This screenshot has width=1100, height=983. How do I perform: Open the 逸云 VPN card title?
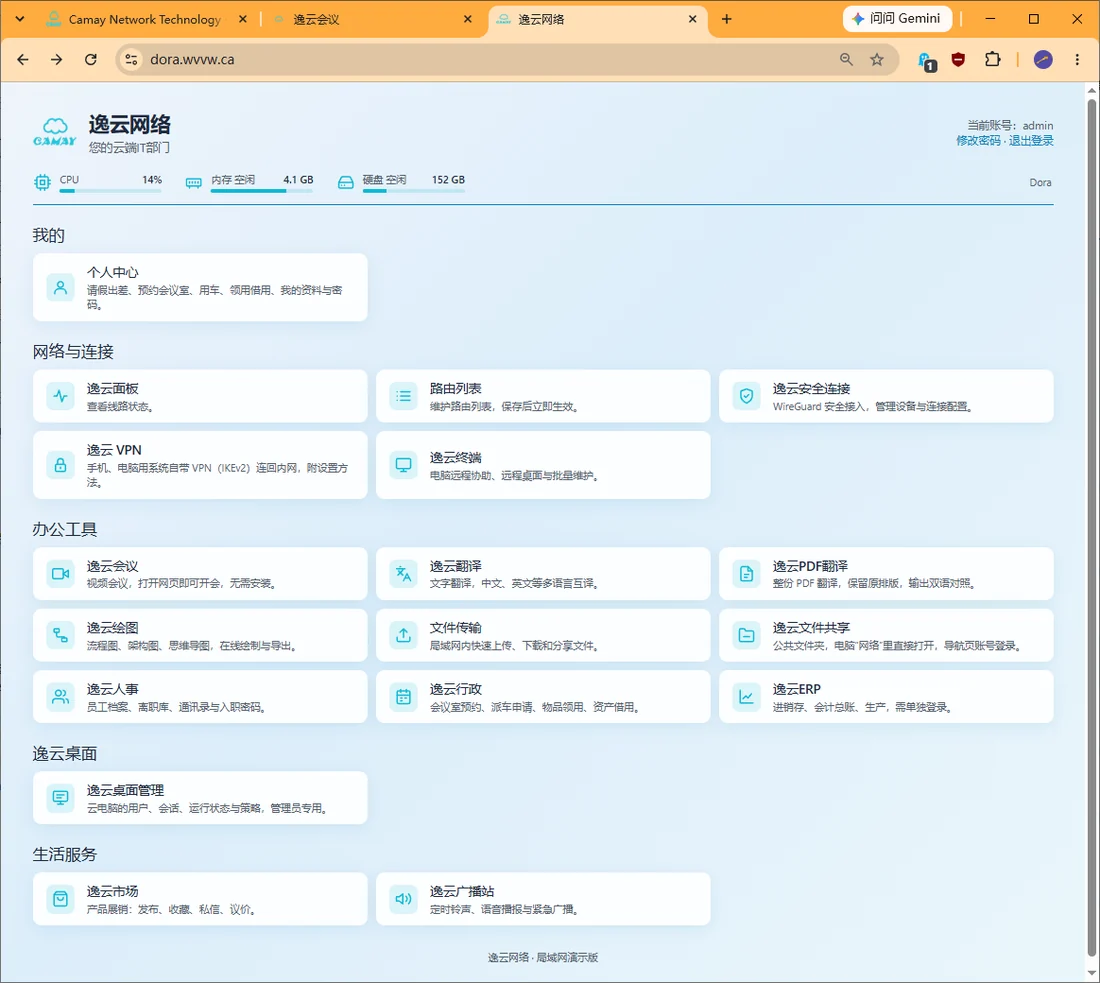pos(114,450)
